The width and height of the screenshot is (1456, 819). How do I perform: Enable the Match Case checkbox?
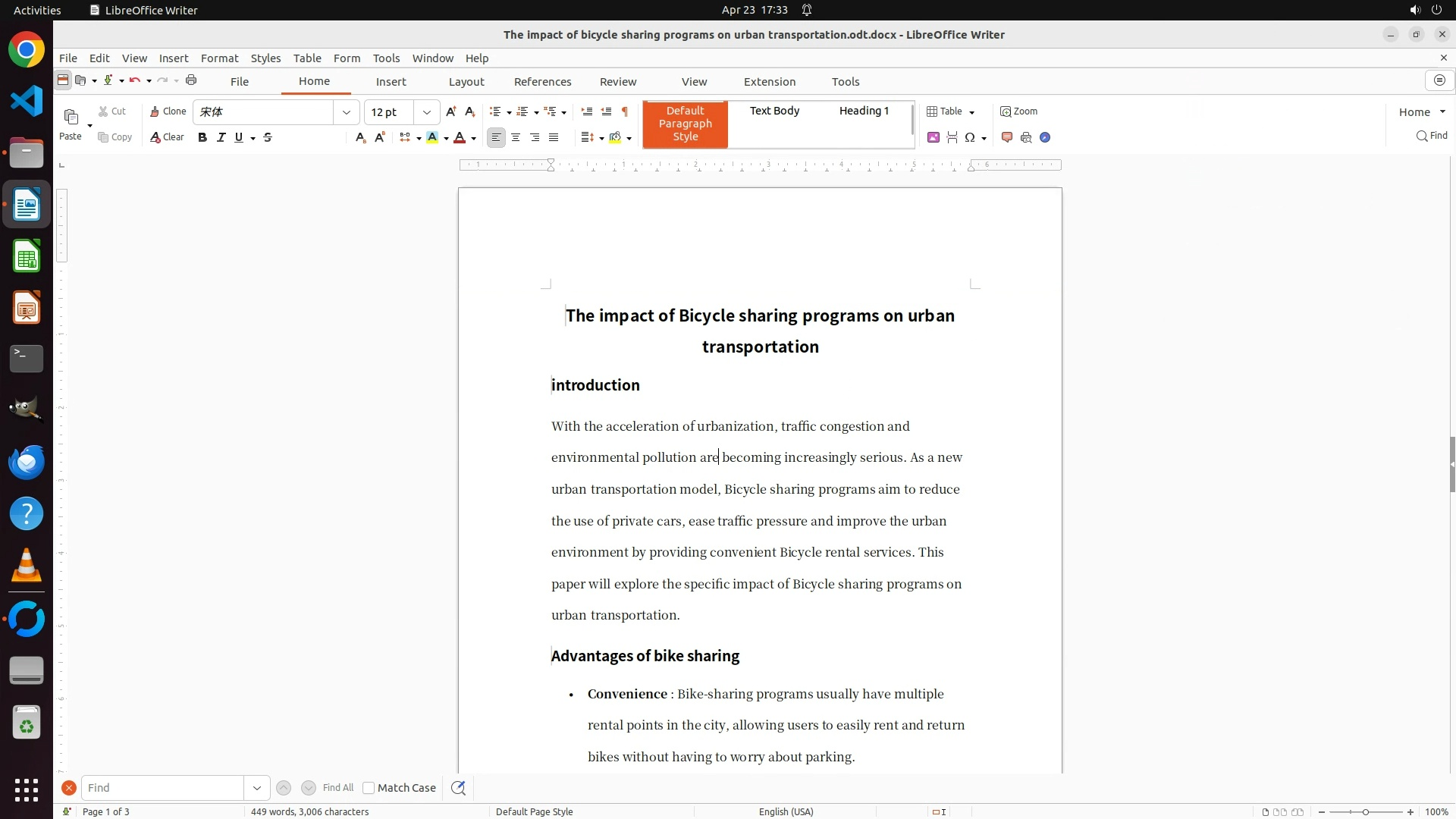click(369, 788)
